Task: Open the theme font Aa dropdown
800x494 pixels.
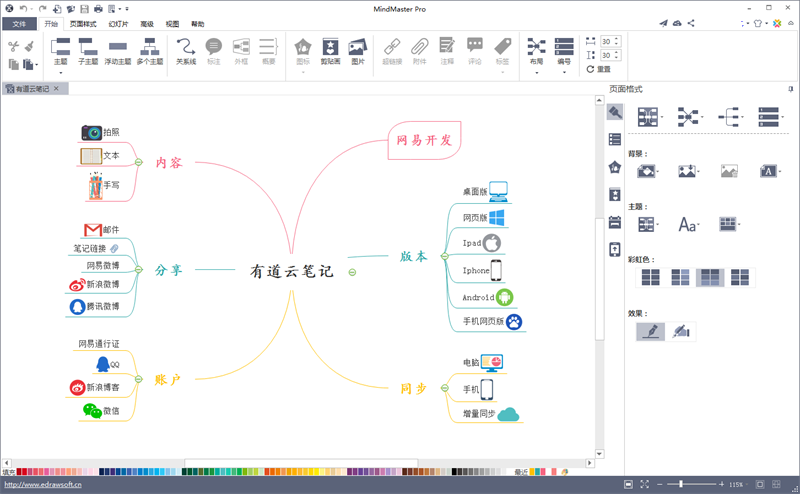Action: click(x=689, y=224)
